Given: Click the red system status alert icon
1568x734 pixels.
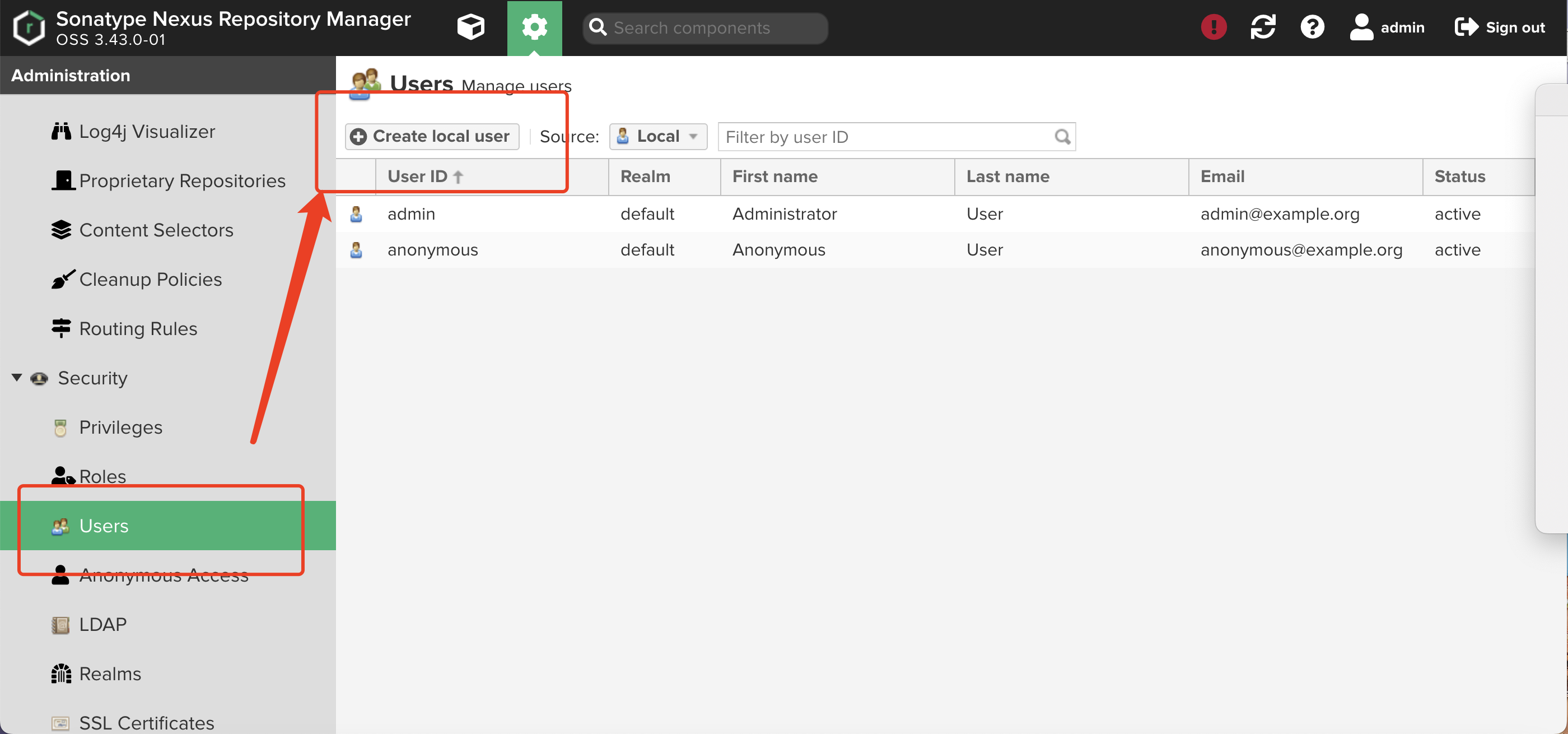Looking at the screenshot, I should coord(1213,27).
